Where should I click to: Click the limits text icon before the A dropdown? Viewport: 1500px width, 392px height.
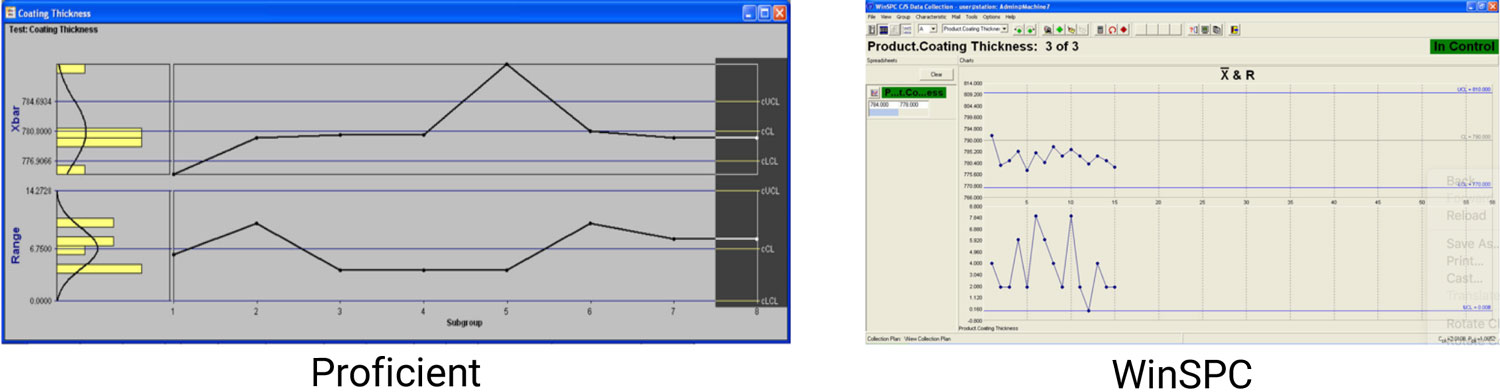tap(907, 29)
